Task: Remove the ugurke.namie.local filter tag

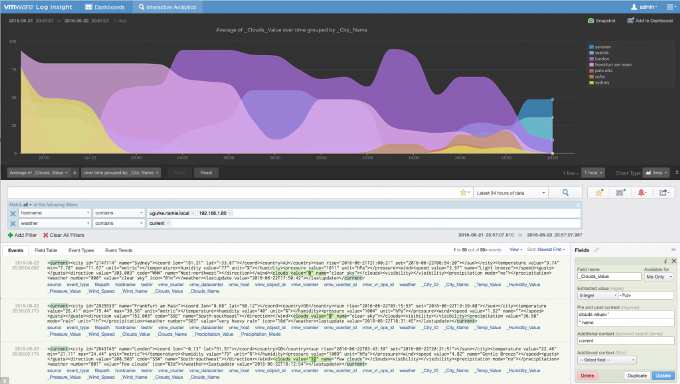Action: pyautogui.click(x=193, y=213)
